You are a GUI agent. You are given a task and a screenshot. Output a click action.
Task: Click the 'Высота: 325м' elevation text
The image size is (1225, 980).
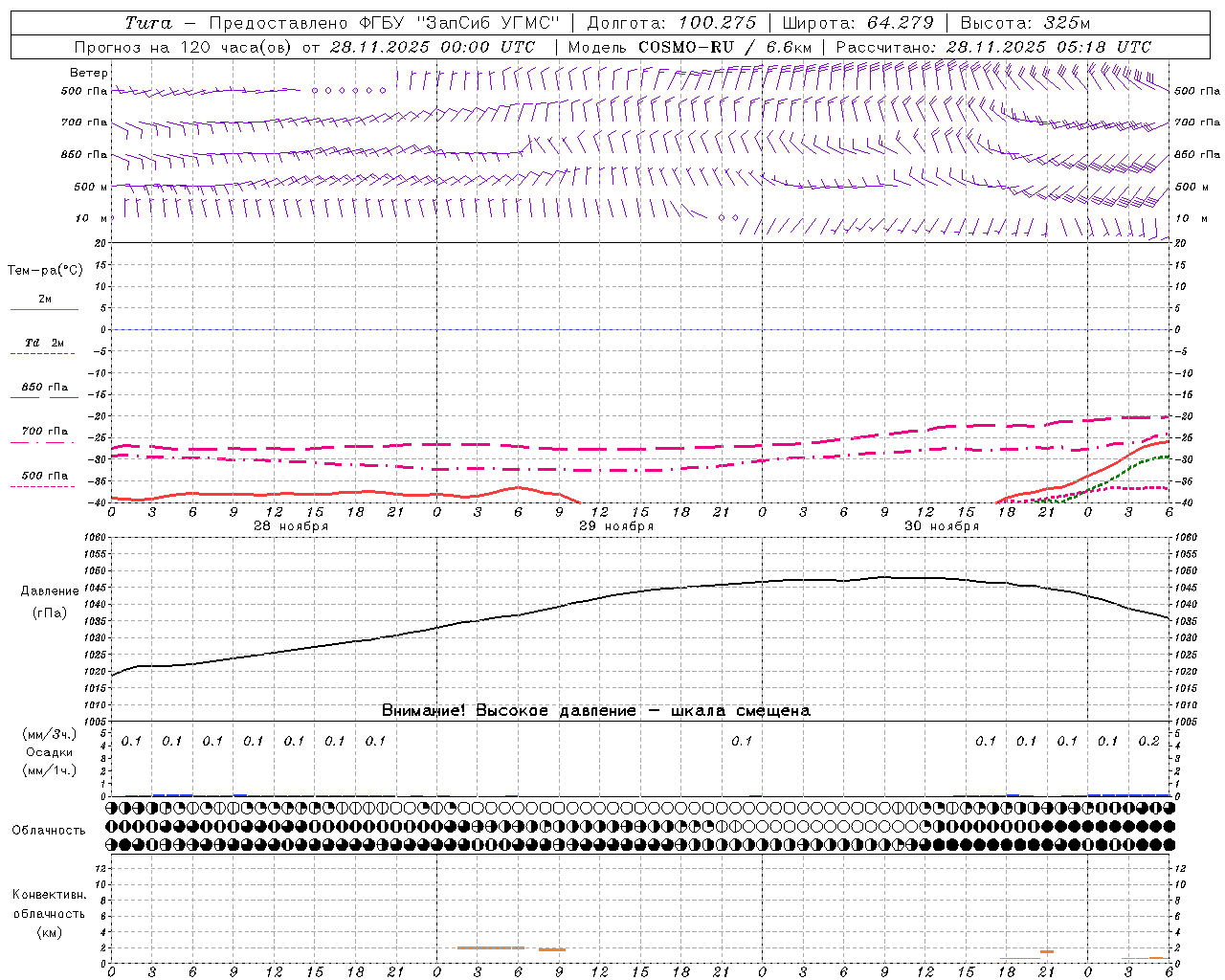pos(1025,22)
